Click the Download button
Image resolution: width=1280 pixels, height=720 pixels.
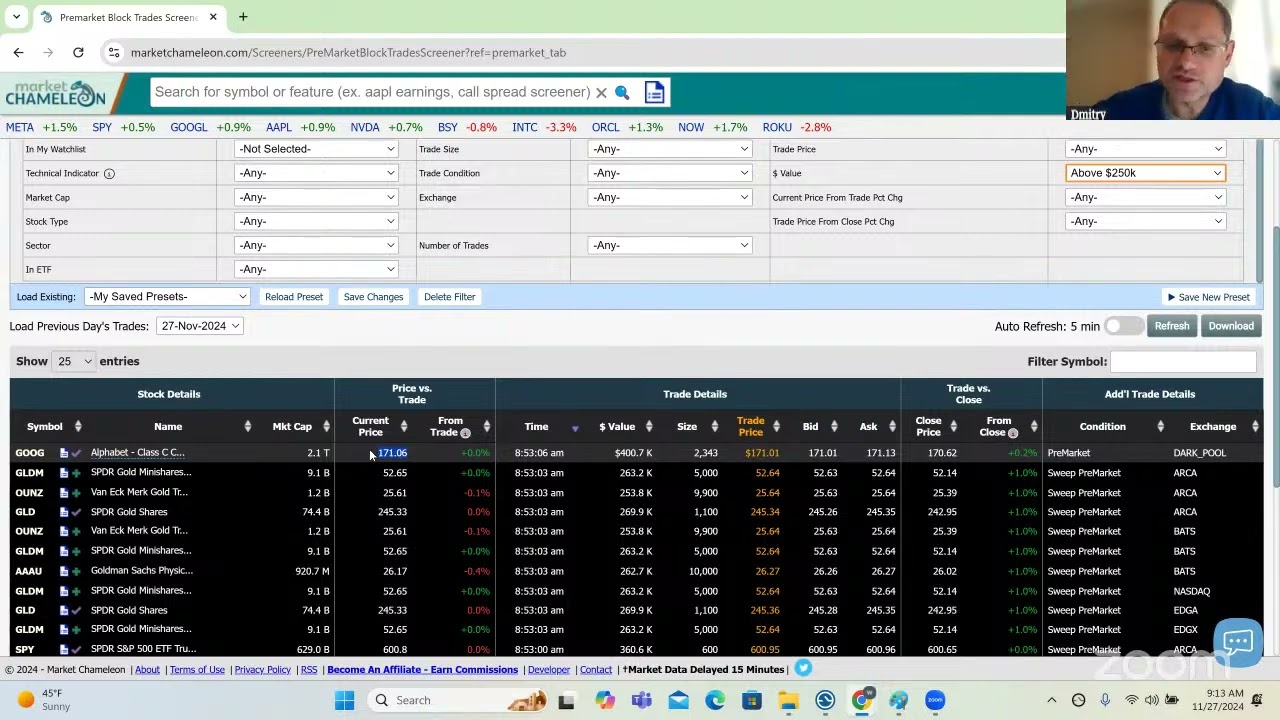tap(1231, 326)
